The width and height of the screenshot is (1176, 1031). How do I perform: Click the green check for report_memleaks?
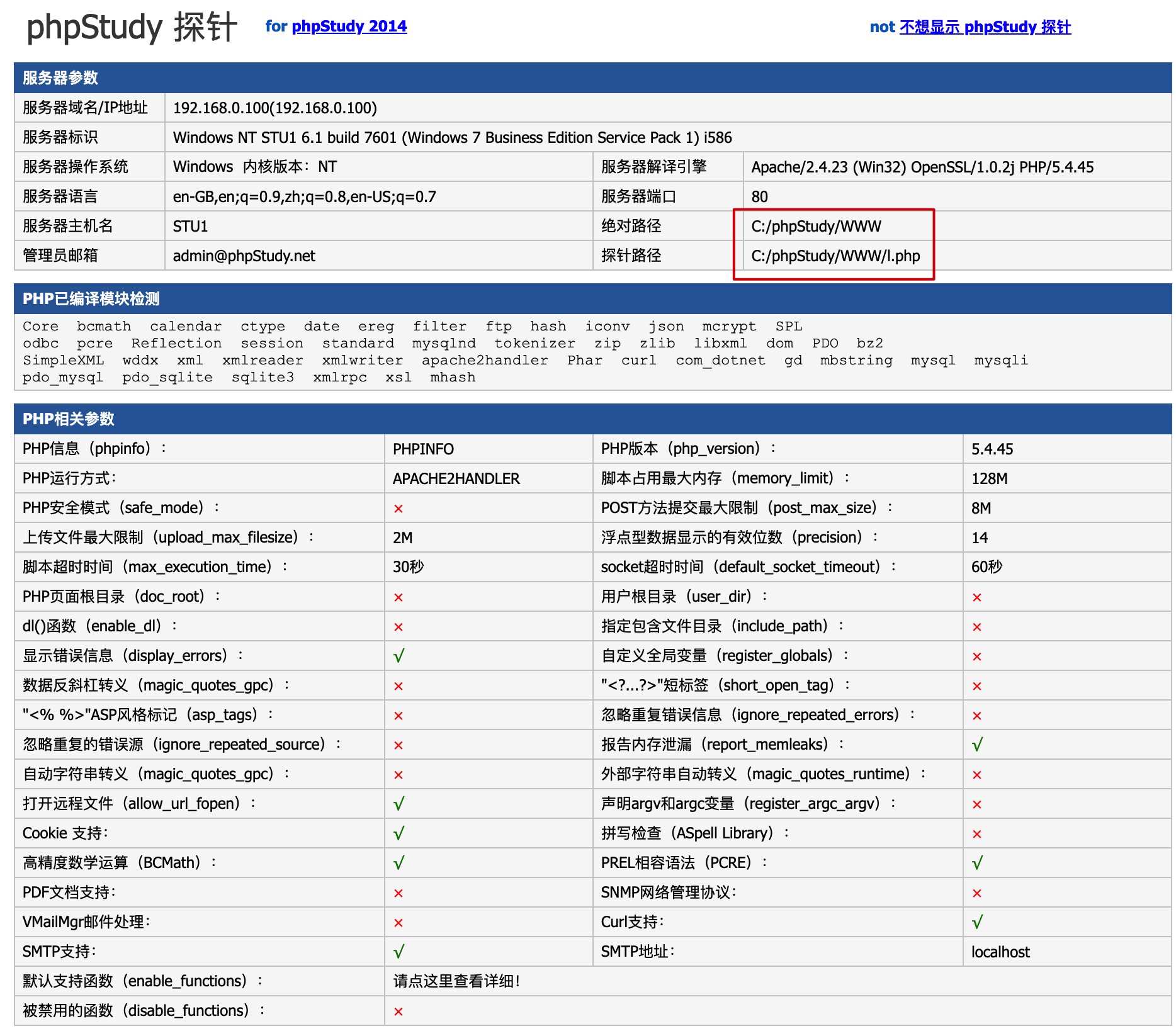point(977,745)
